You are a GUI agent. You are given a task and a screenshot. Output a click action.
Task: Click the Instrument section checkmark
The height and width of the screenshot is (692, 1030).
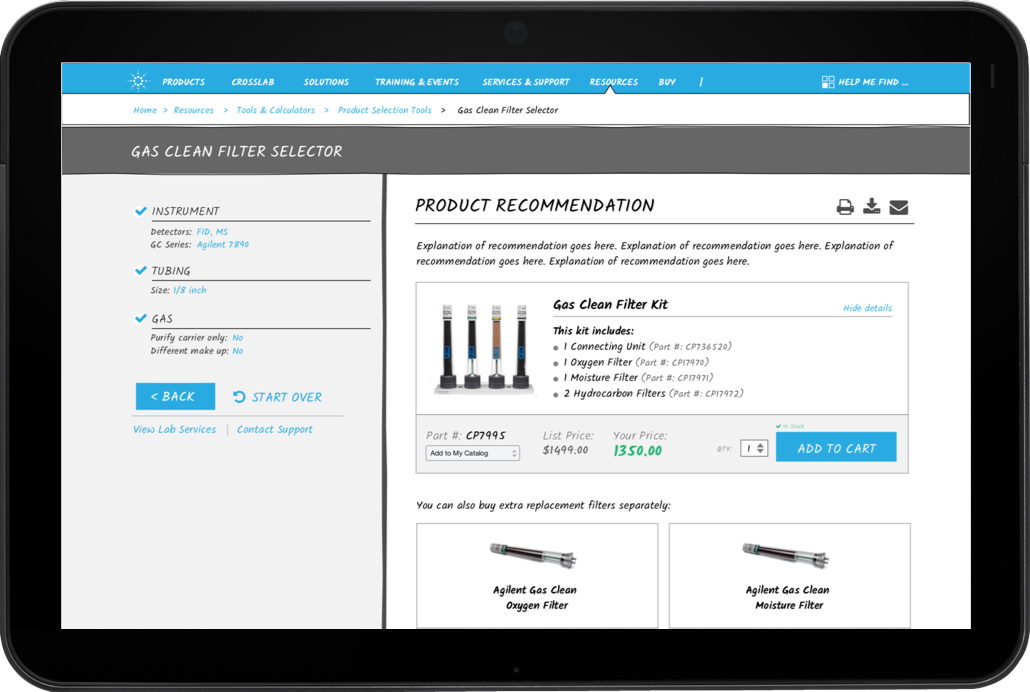tap(141, 211)
